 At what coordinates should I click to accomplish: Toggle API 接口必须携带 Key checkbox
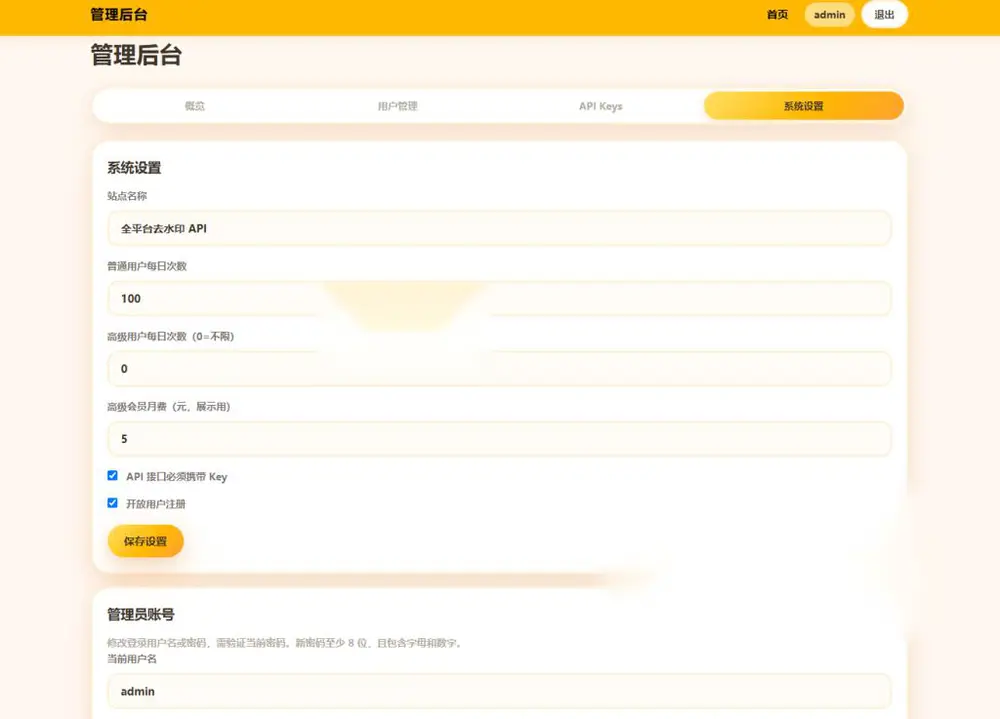click(112, 475)
